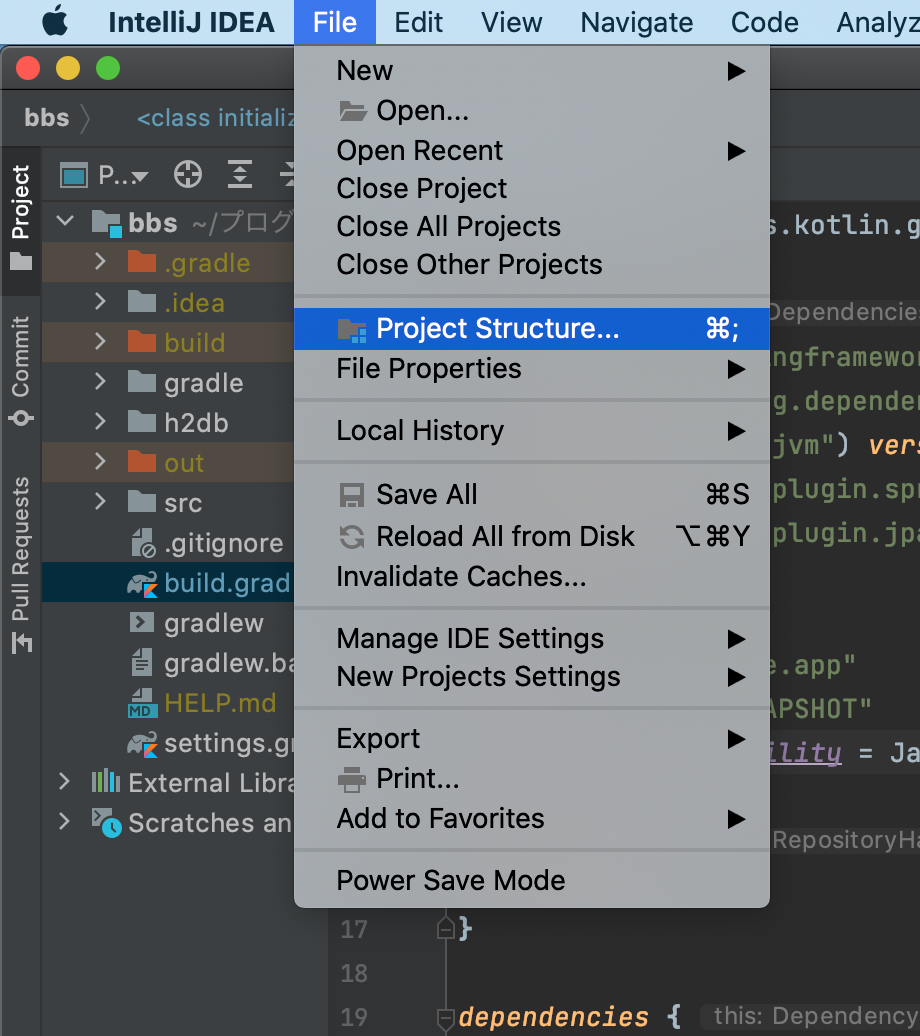920x1036 pixels.
Task: Click the HELP.md markdown file icon
Action: pyautogui.click(x=143, y=703)
